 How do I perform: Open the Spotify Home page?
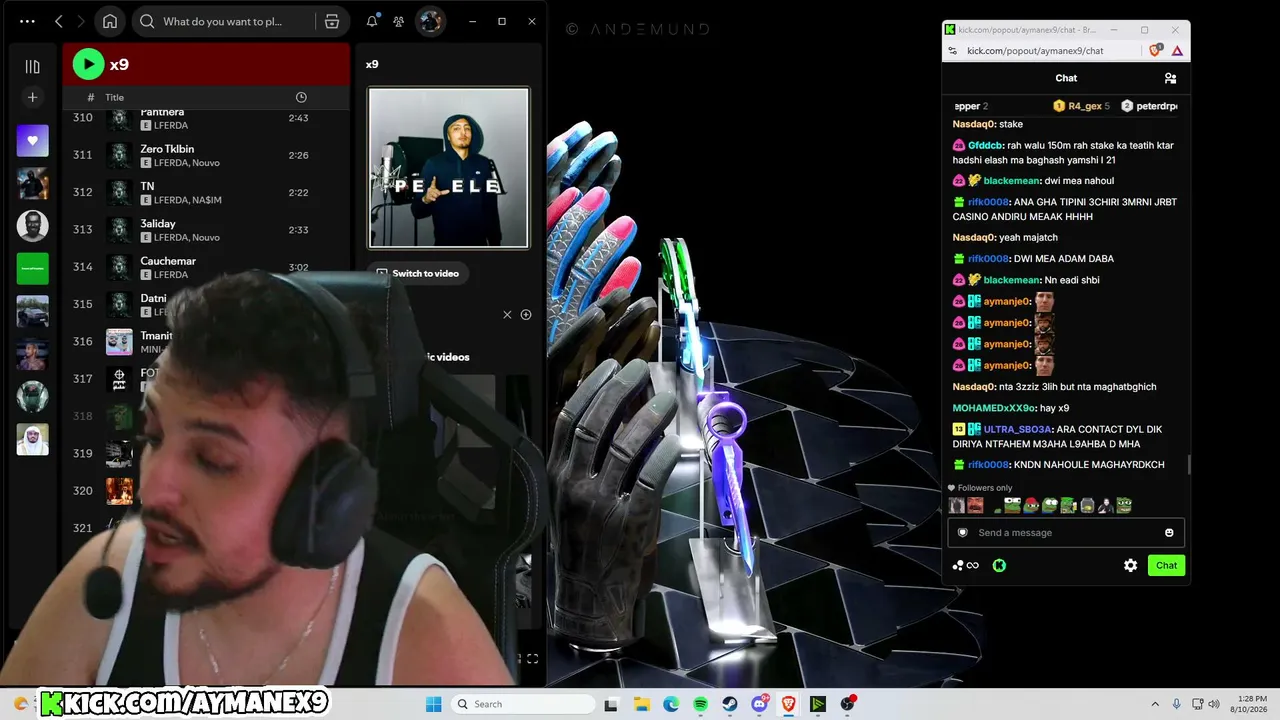coord(110,21)
